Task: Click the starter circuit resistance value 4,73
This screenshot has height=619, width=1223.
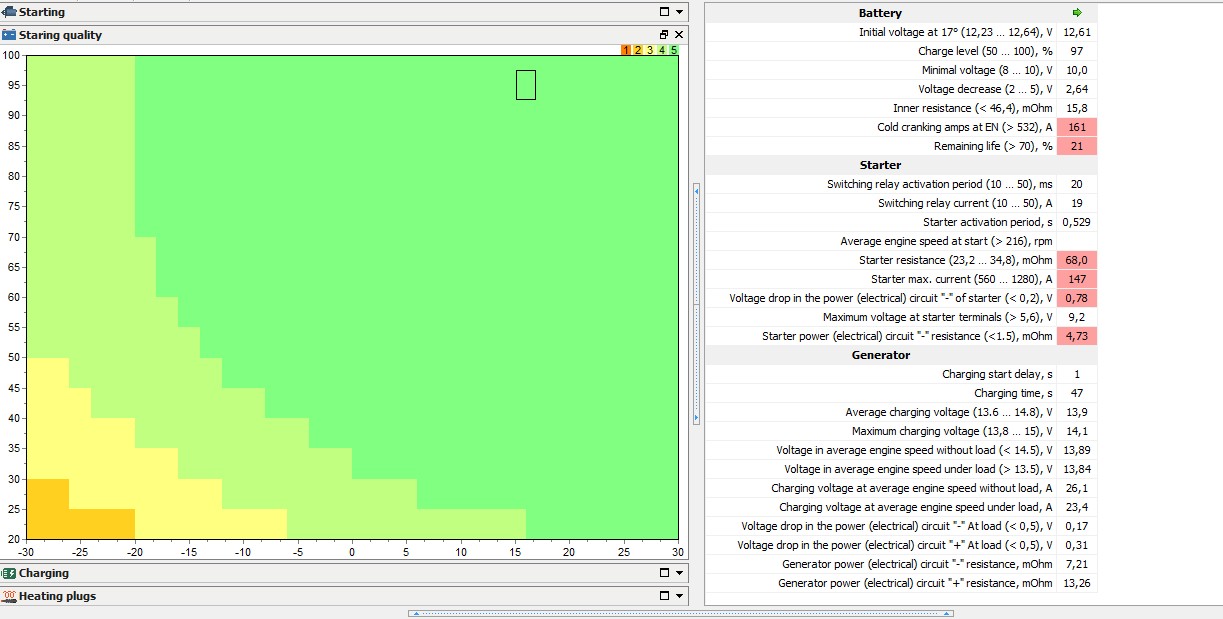Action: point(1077,336)
